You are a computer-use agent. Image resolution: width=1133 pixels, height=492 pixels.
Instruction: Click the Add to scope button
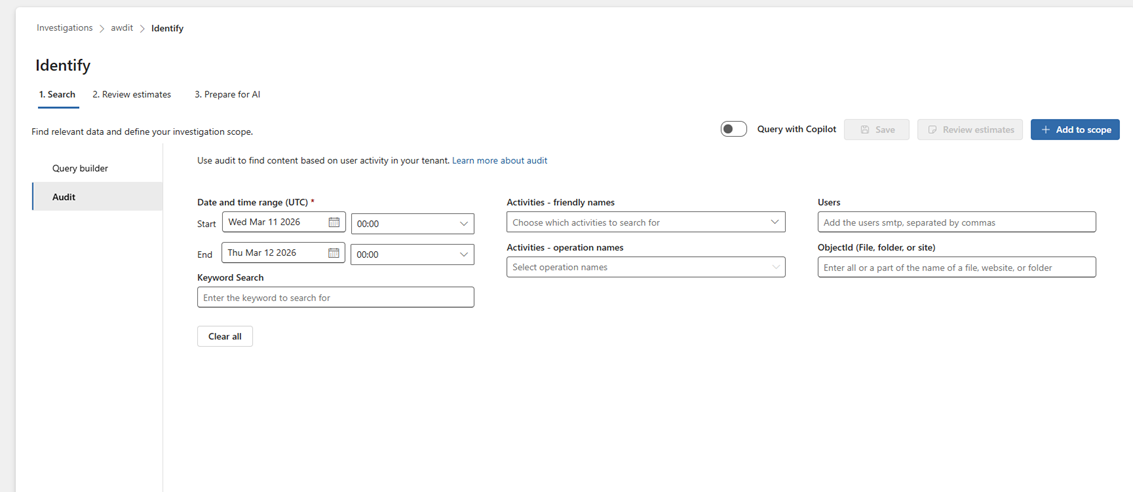[x=1075, y=129]
